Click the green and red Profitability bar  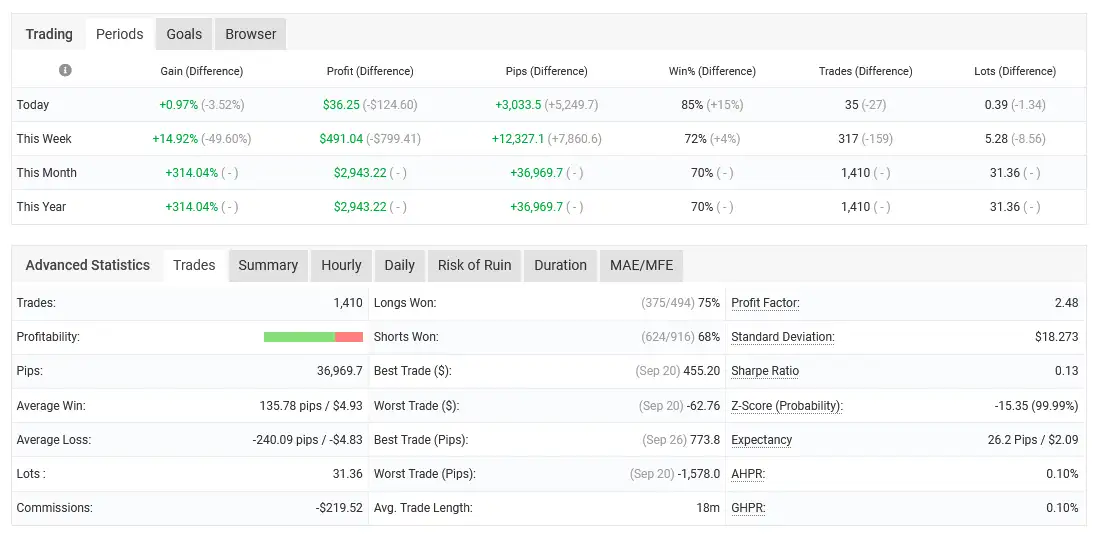click(x=313, y=337)
